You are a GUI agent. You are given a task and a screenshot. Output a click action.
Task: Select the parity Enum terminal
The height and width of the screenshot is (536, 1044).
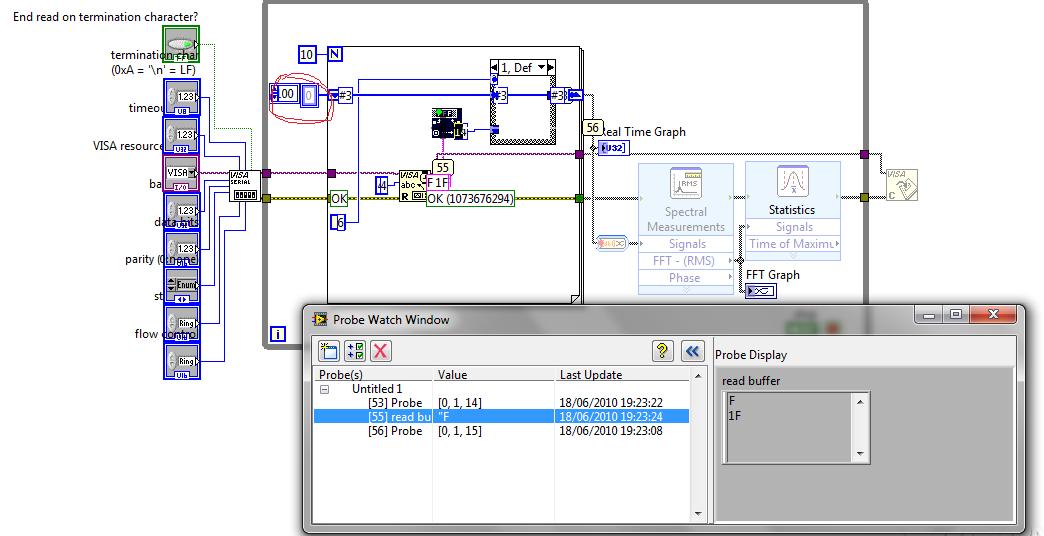tap(181, 286)
